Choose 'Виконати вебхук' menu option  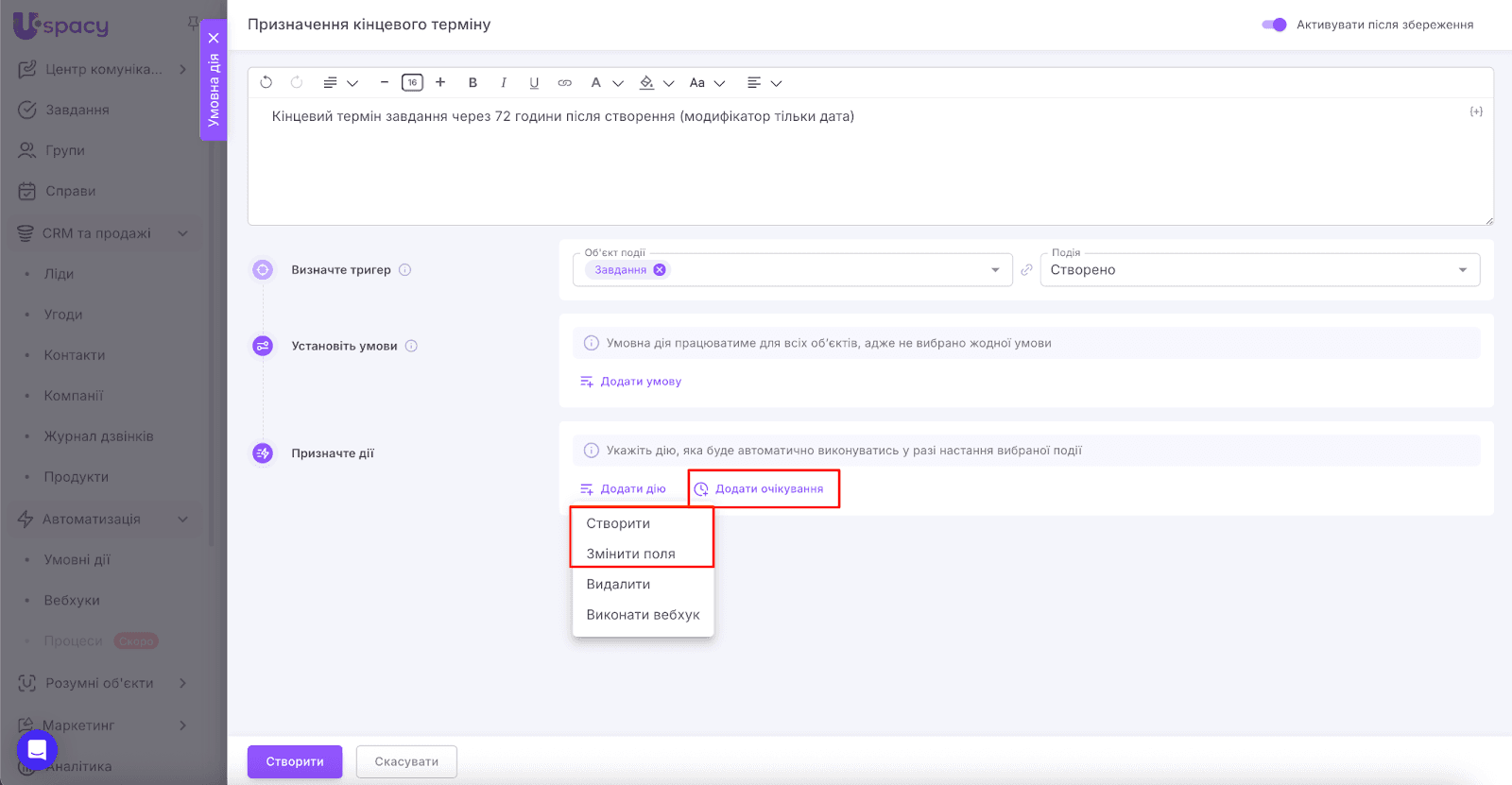pos(643,615)
